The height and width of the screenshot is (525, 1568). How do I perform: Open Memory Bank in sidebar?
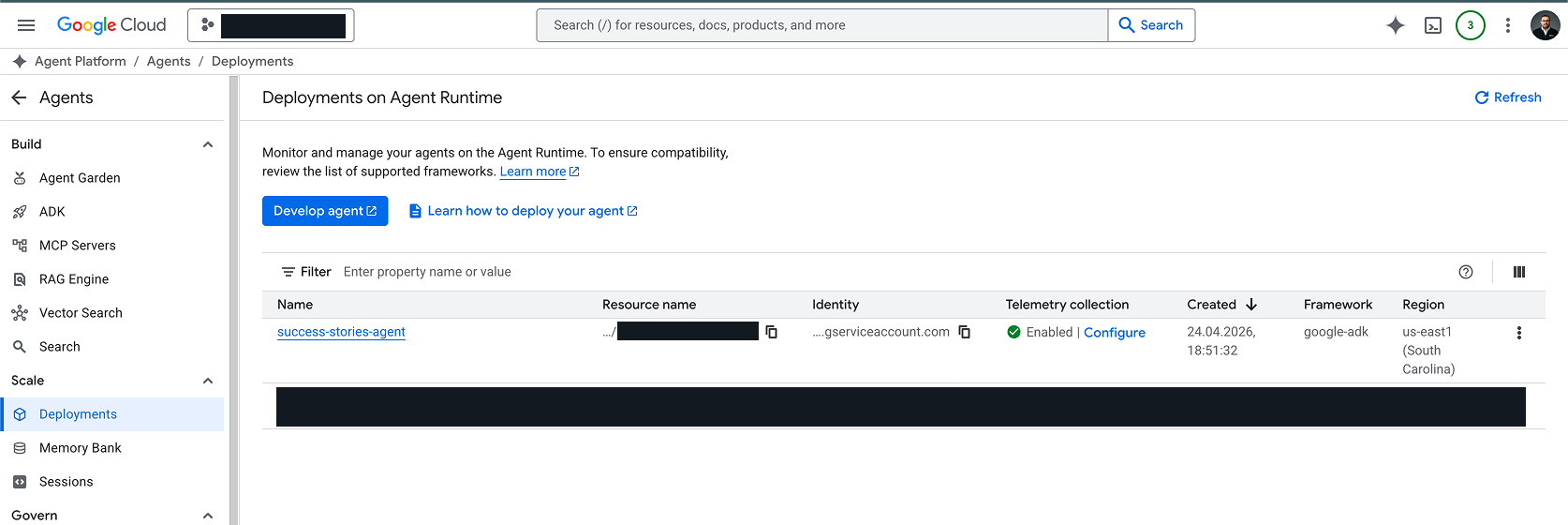(112, 448)
